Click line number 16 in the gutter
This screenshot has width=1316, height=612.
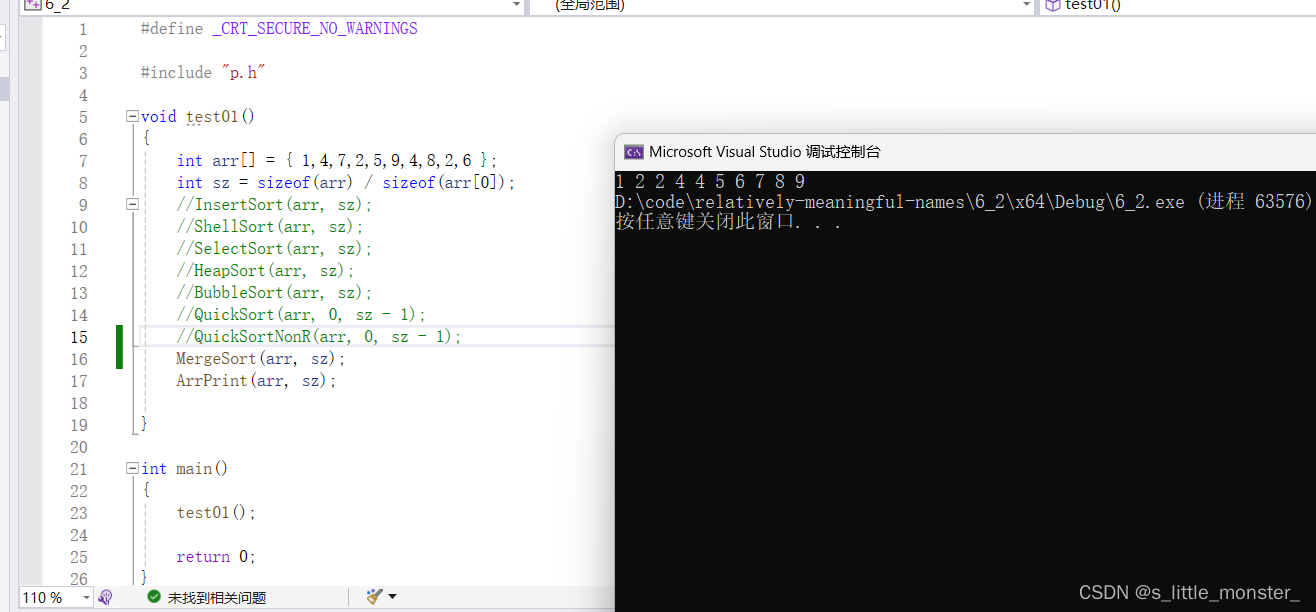79,359
